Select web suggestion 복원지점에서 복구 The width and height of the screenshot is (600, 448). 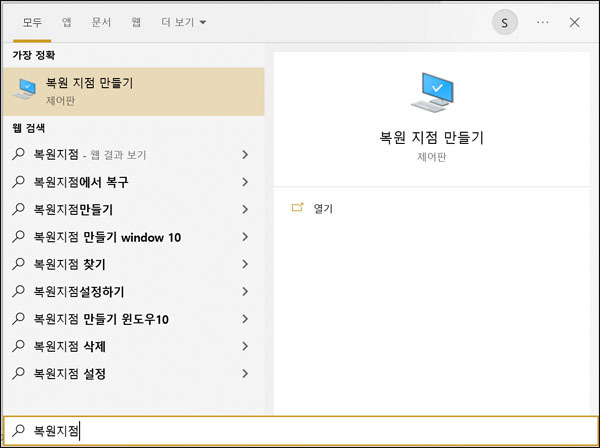click(x=133, y=182)
